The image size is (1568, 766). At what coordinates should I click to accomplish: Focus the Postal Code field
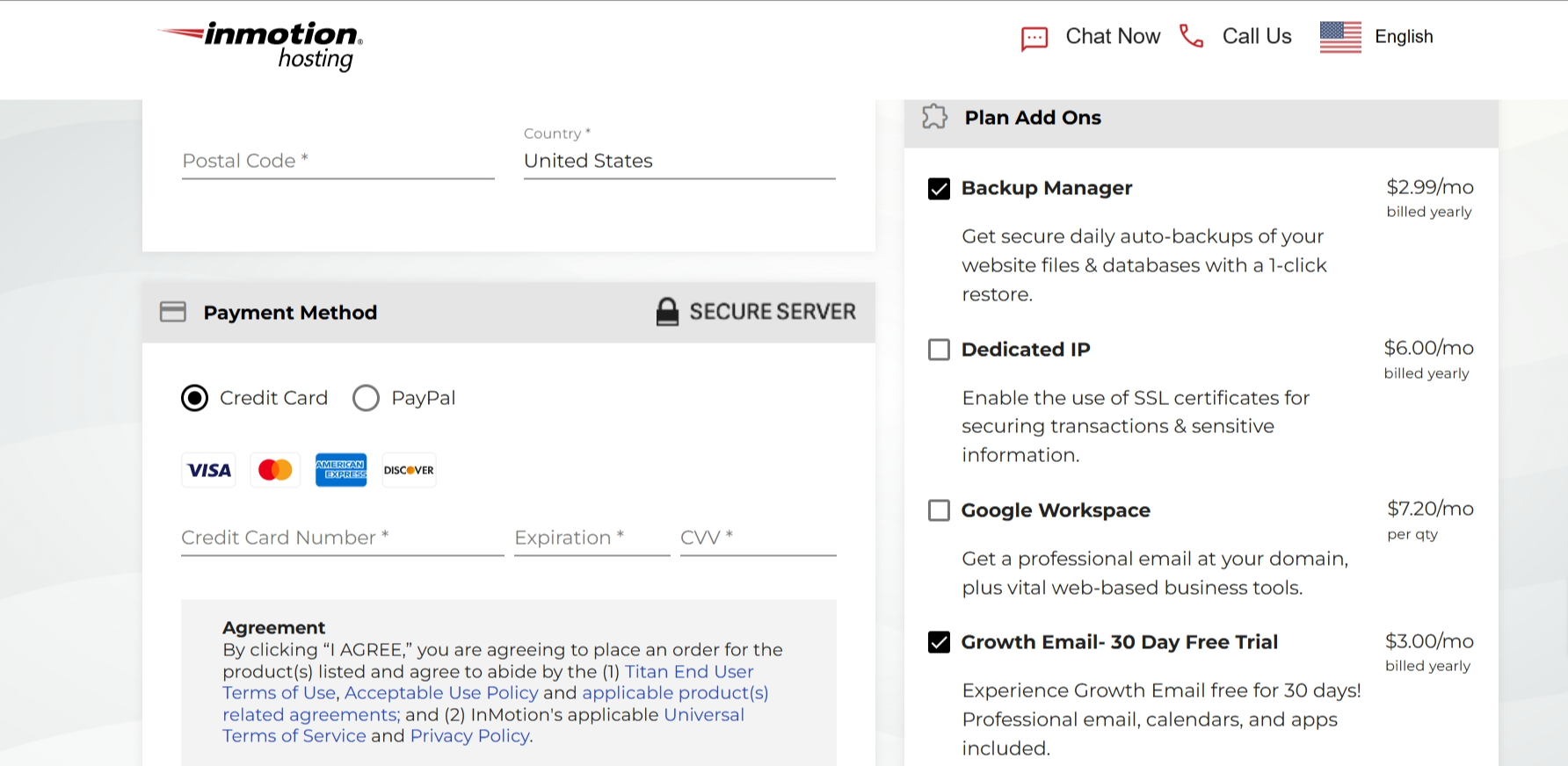(x=338, y=161)
